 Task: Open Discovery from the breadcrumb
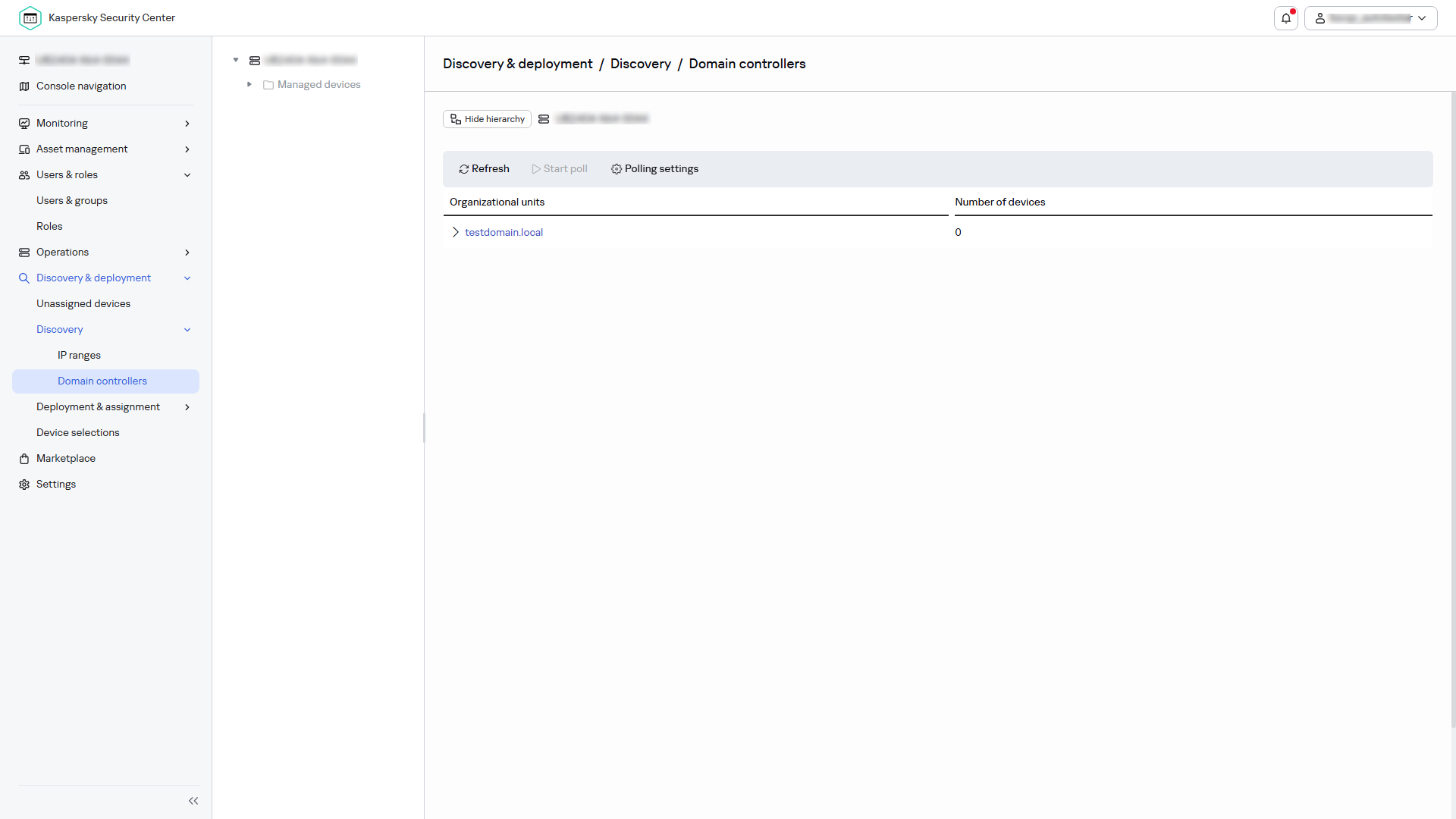[641, 64]
